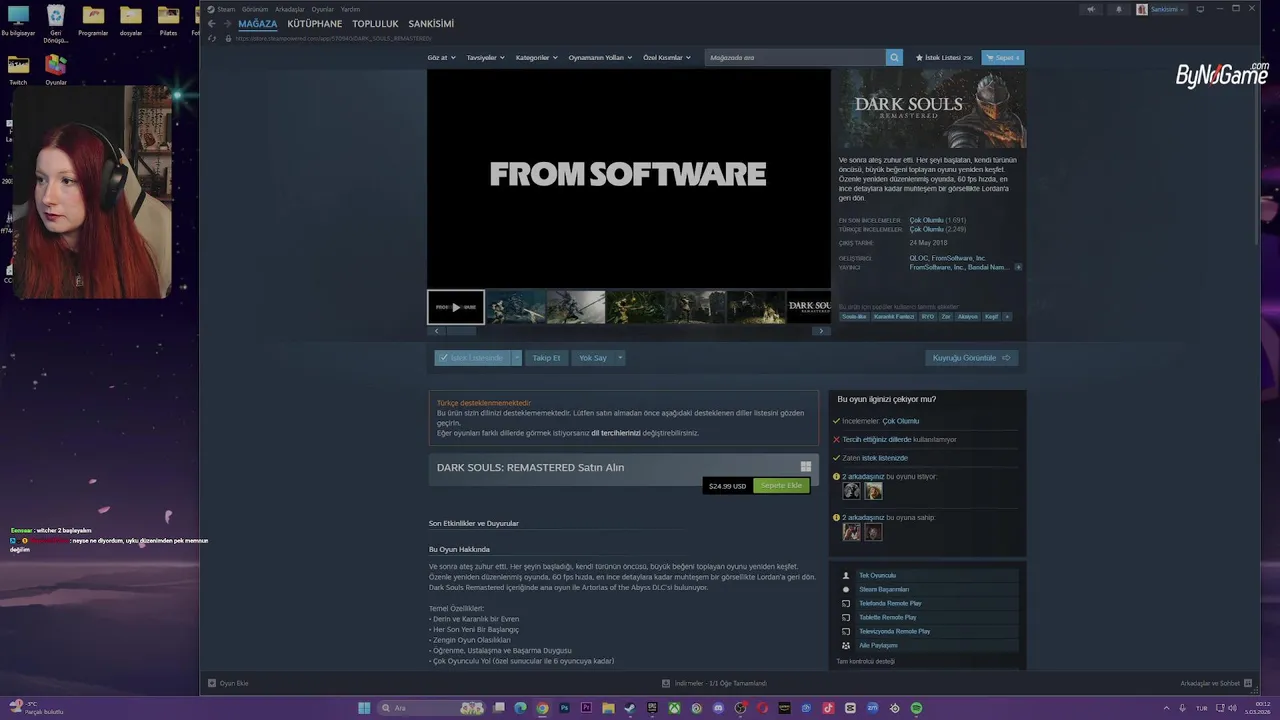Expand the Oynamanın Yolları menu
This screenshot has width=1280, height=720.
coord(600,58)
